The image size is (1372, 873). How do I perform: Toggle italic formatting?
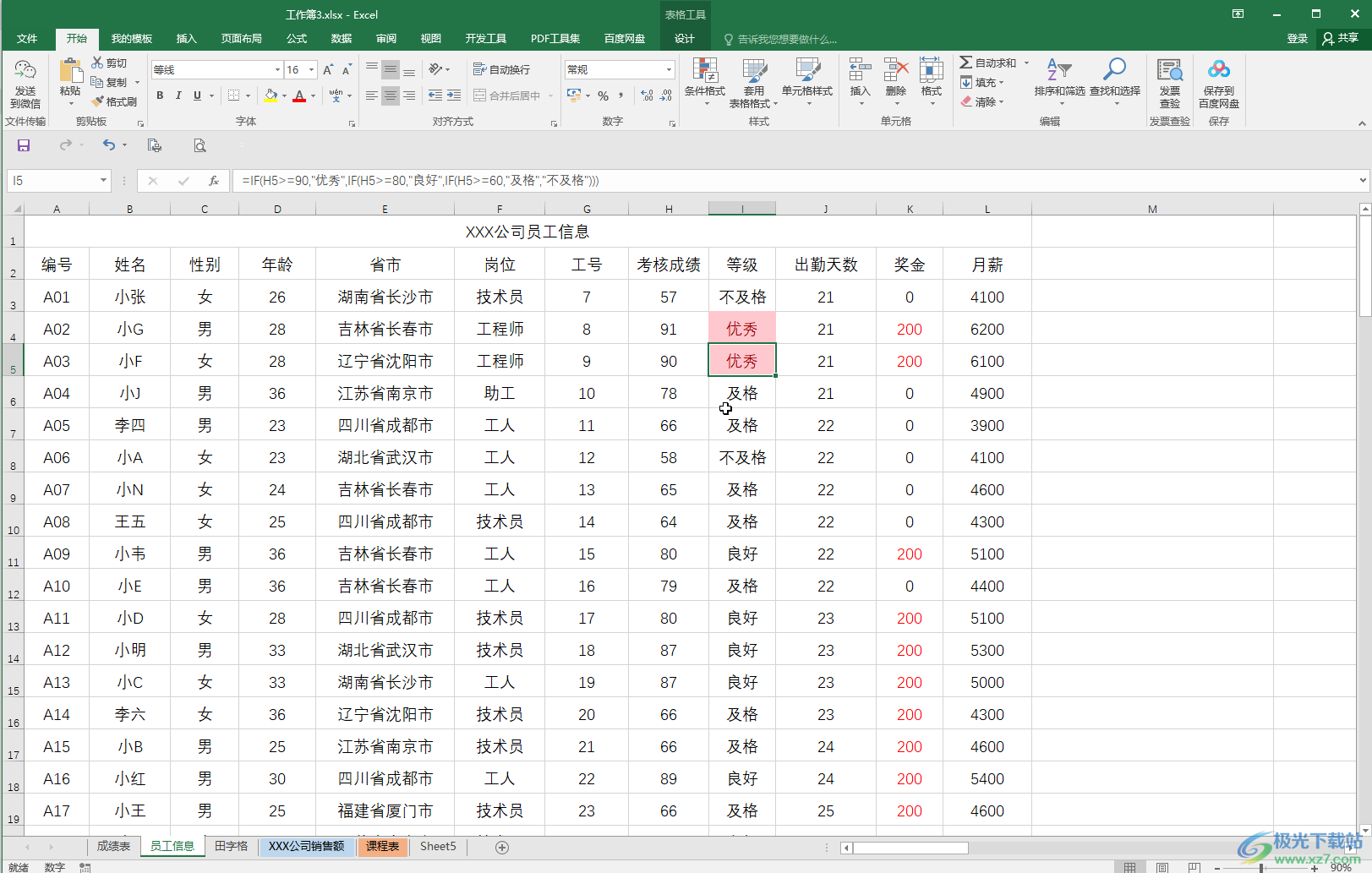pyautogui.click(x=178, y=95)
